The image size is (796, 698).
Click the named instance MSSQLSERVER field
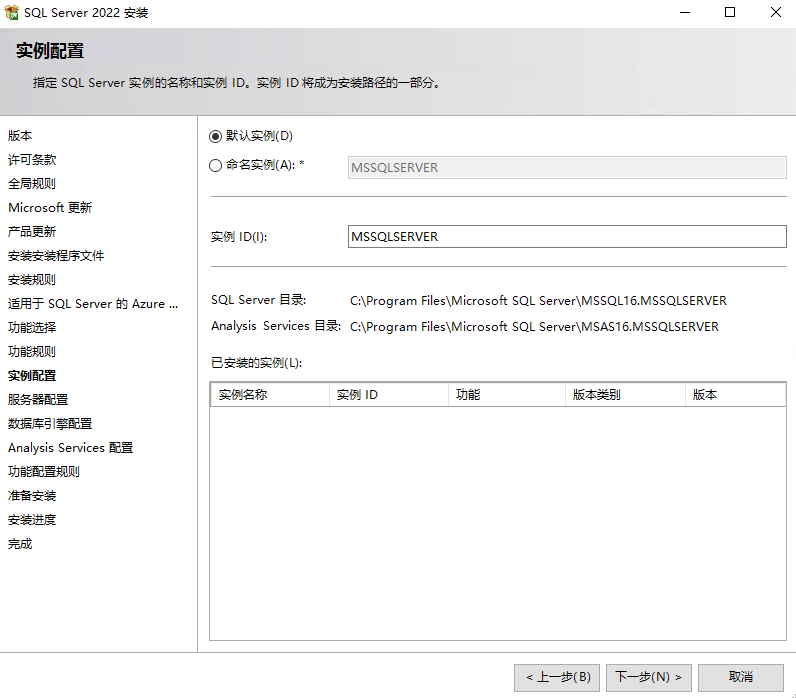click(567, 168)
